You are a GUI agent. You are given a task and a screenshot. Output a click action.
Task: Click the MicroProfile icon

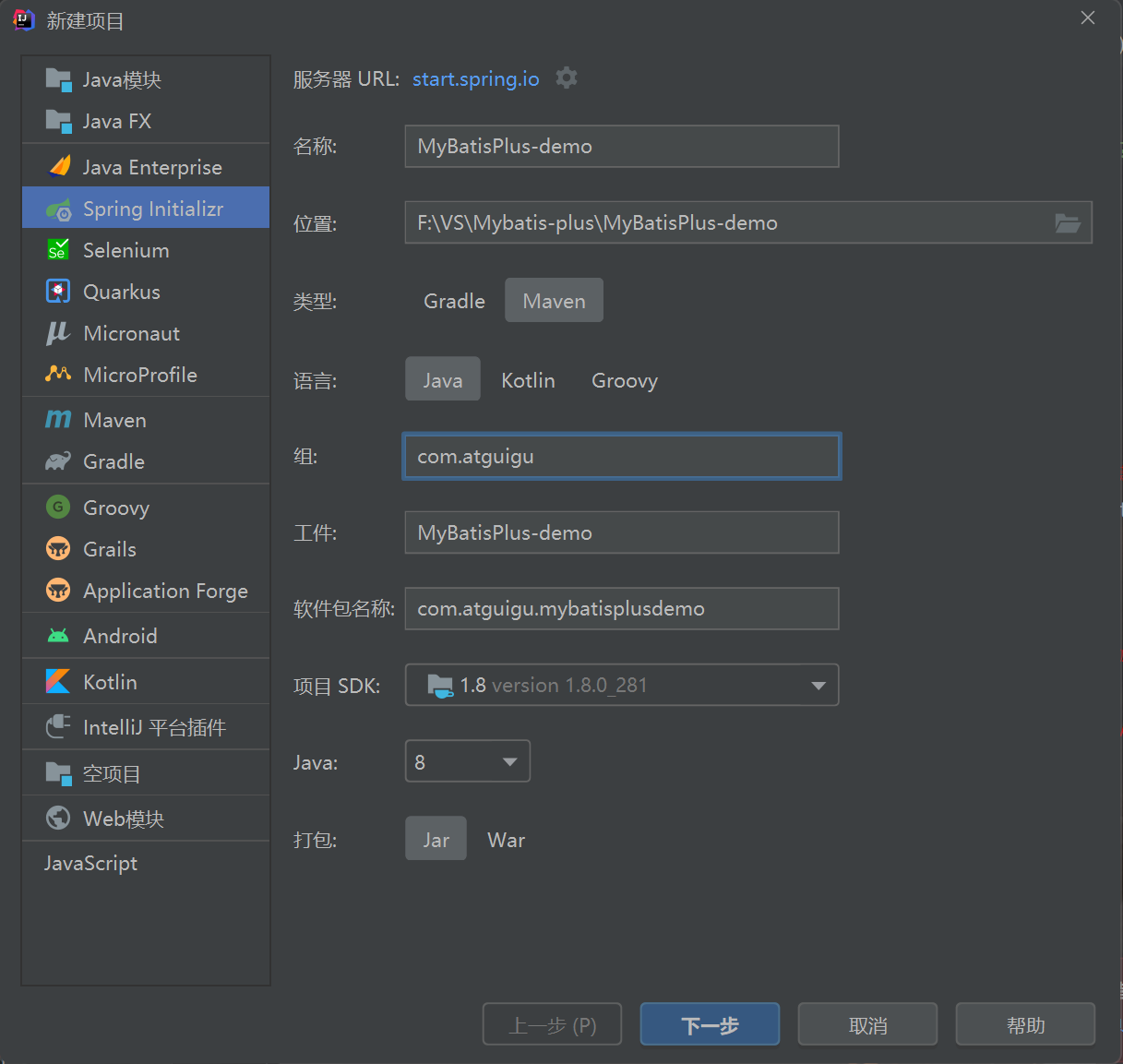coord(58,375)
